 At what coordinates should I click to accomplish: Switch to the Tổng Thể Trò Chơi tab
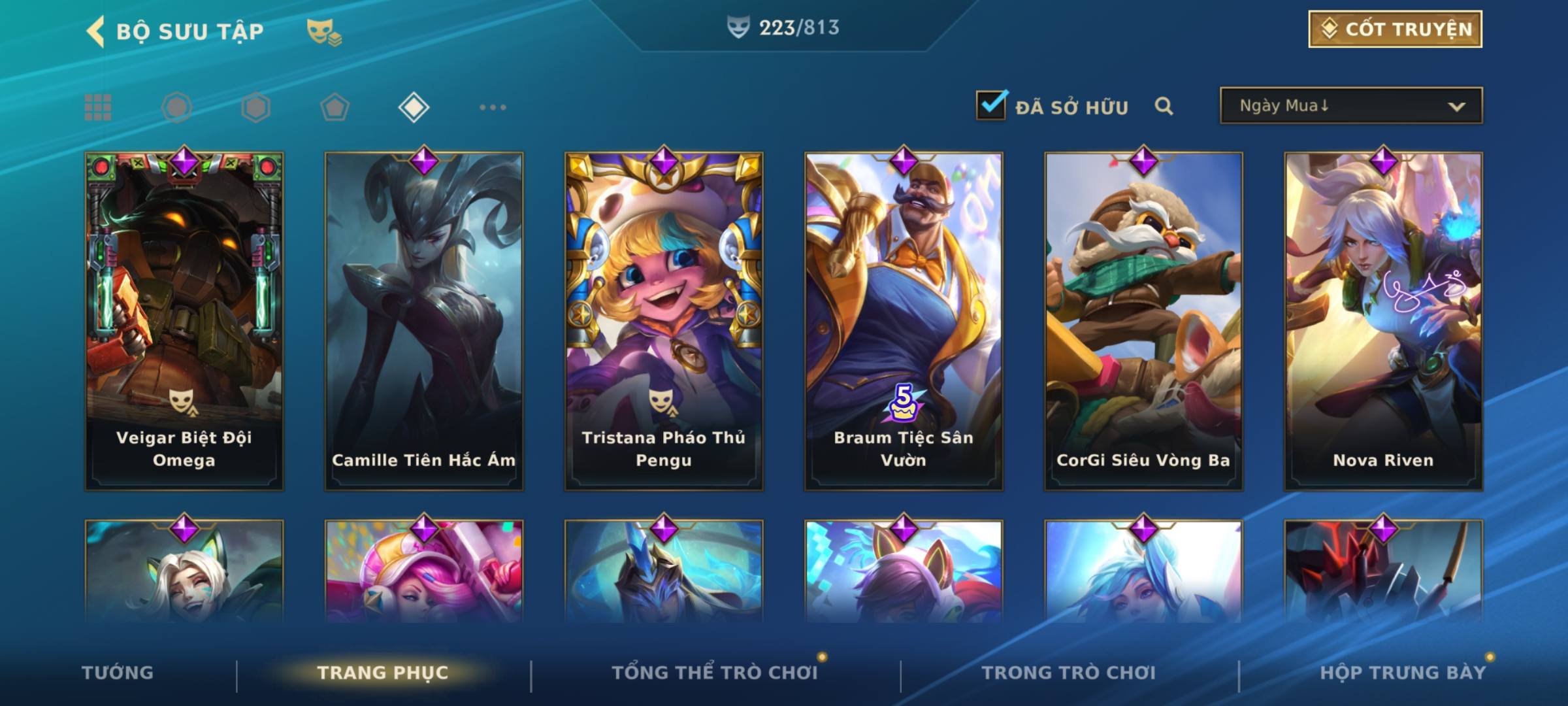(715, 673)
